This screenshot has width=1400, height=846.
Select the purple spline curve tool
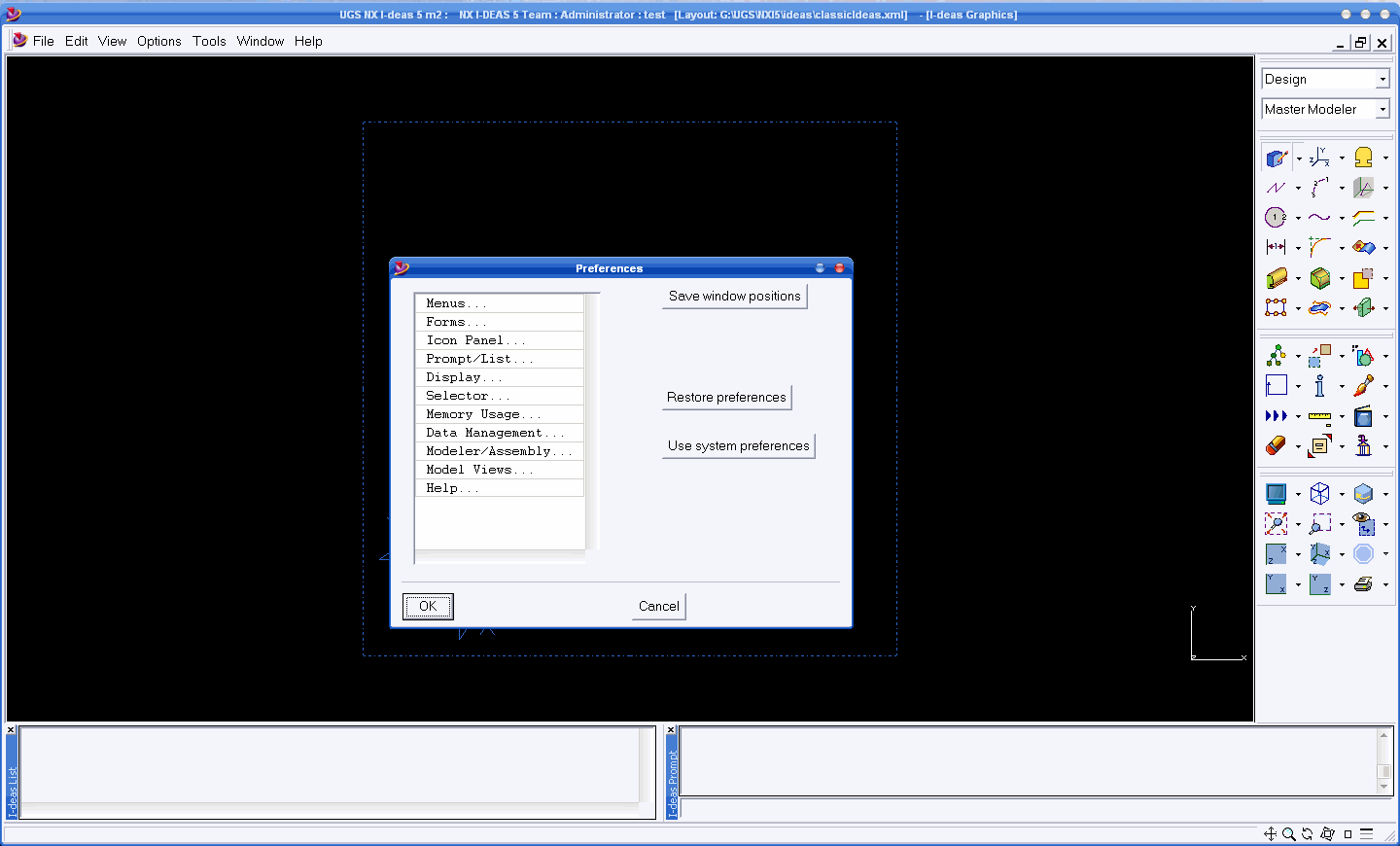coord(1319,218)
